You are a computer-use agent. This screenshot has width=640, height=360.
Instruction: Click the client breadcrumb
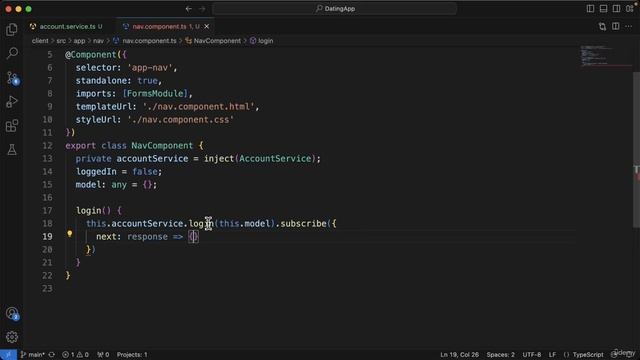40,41
